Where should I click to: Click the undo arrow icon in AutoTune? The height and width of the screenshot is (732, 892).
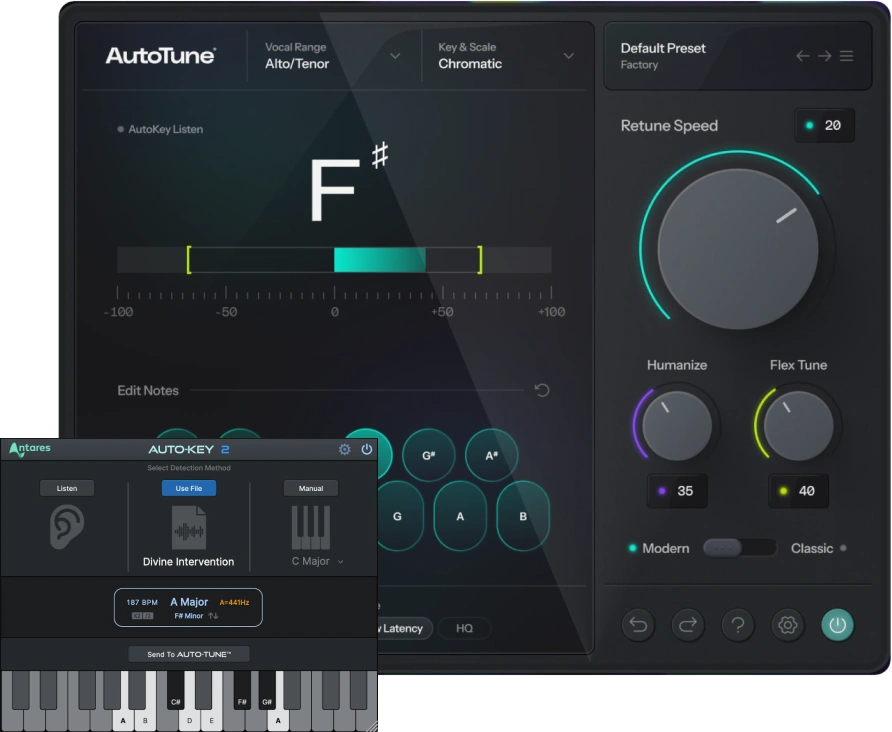[638, 625]
